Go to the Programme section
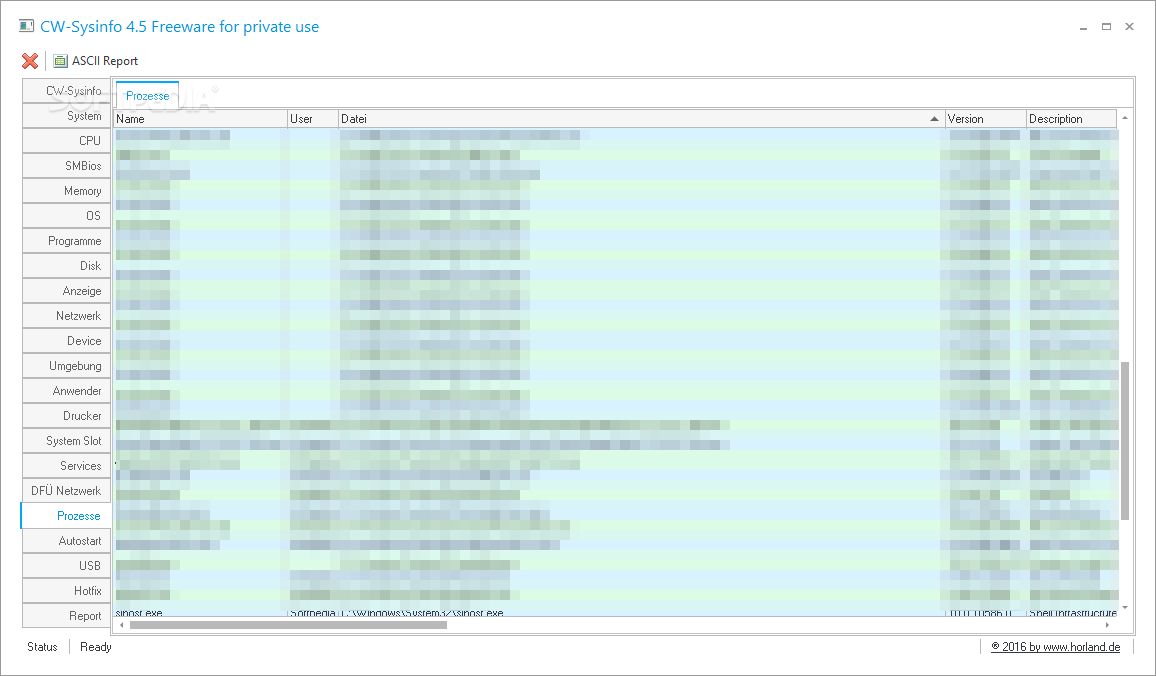Image resolution: width=1156 pixels, height=676 pixels. 66,241
